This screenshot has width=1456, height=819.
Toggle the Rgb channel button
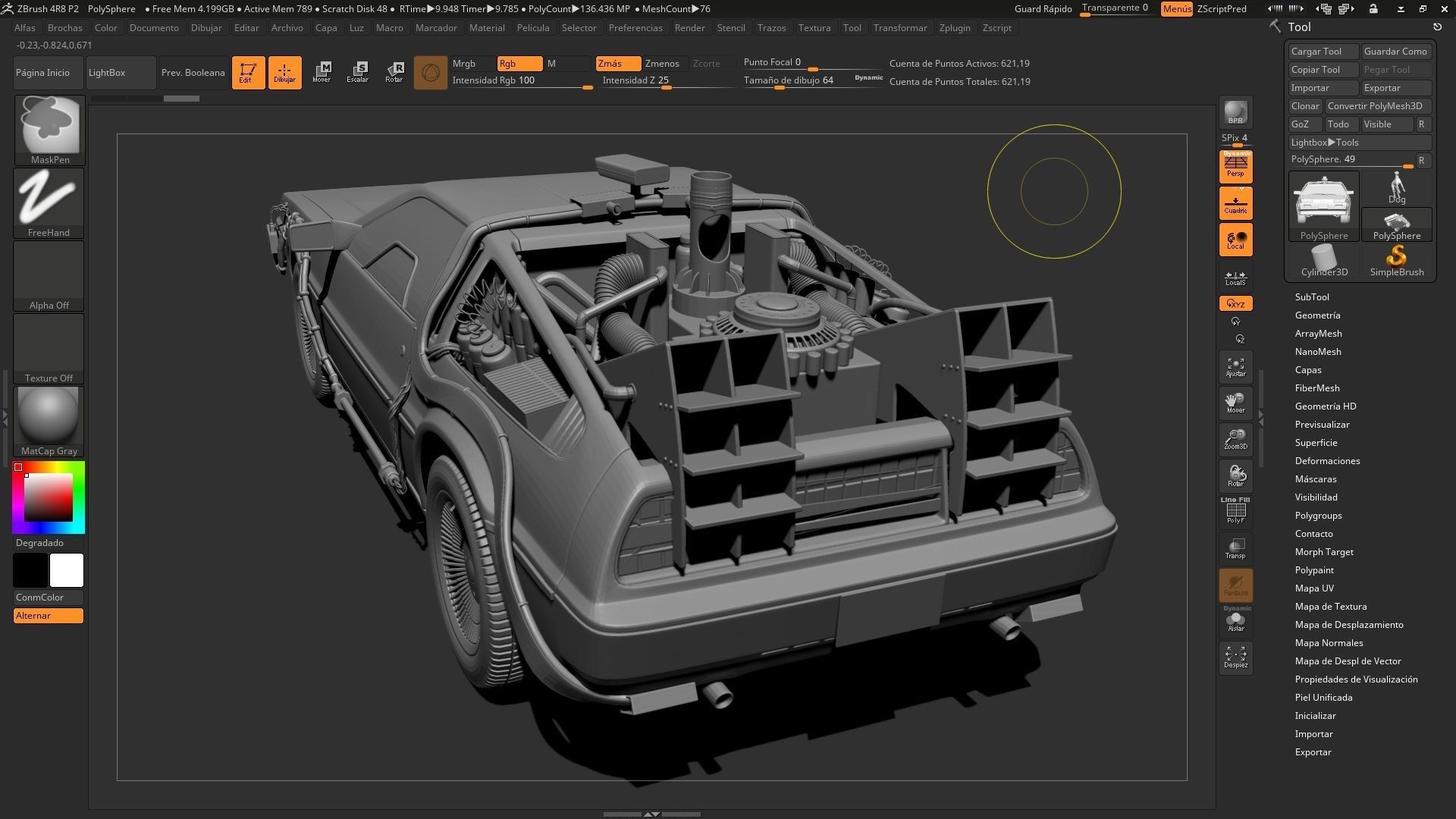click(519, 64)
